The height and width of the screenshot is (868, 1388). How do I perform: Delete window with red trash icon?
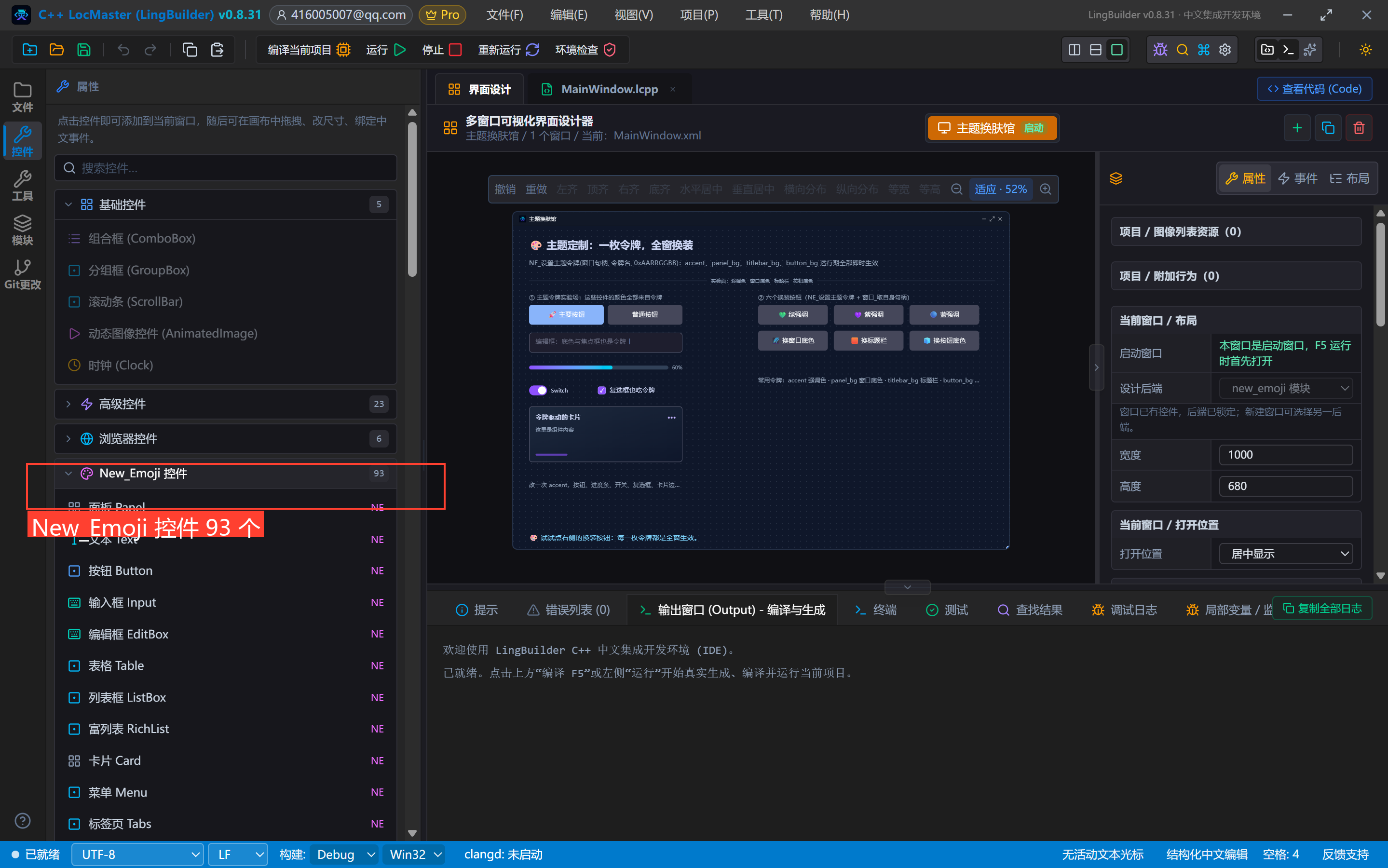pyautogui.click(x=1358, y=127)
